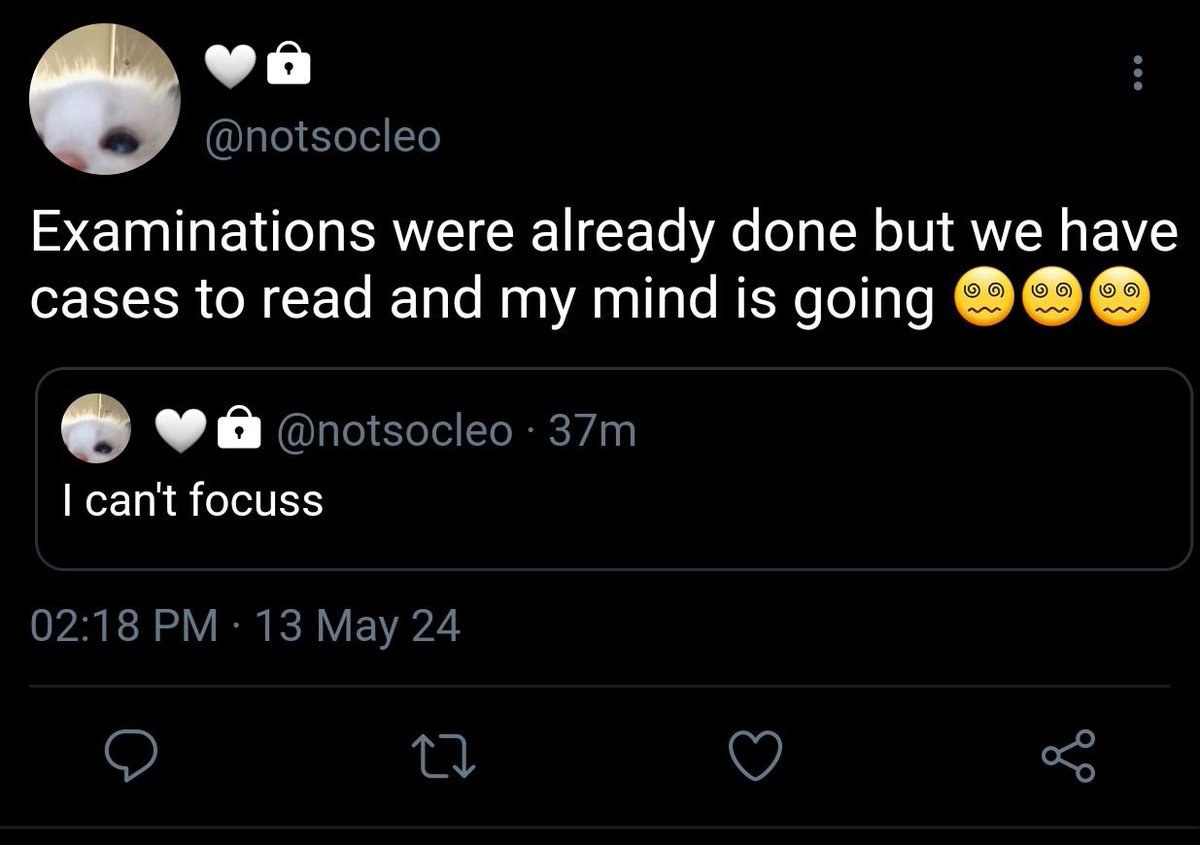Open the quoted tweet "I can't focuss"

(613, 469)
